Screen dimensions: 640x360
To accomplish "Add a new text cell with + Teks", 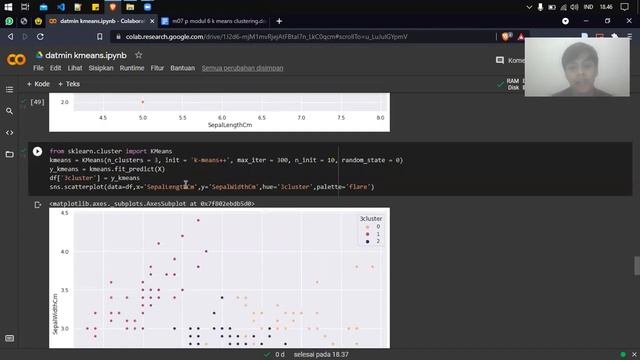I will [x=69, y=84].
